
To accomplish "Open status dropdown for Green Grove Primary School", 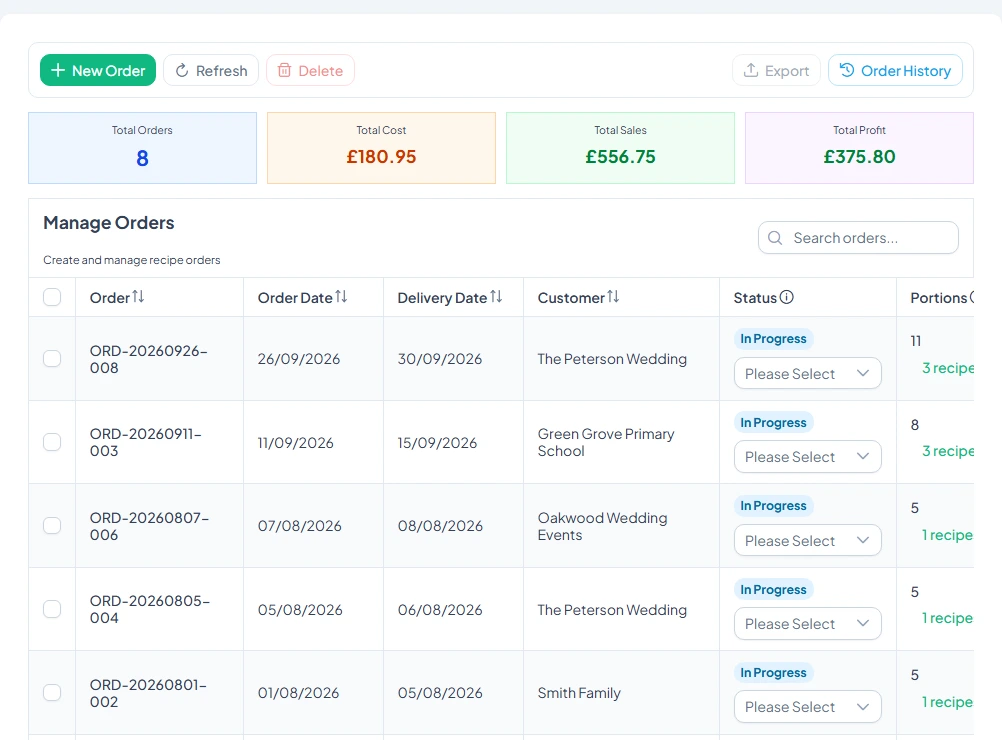I will 808,457.
